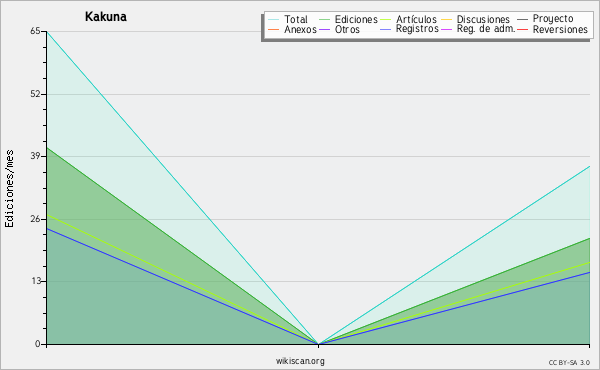
Task: Click the Total legend label
Action: pyautogui.click(x=296, y=19)
